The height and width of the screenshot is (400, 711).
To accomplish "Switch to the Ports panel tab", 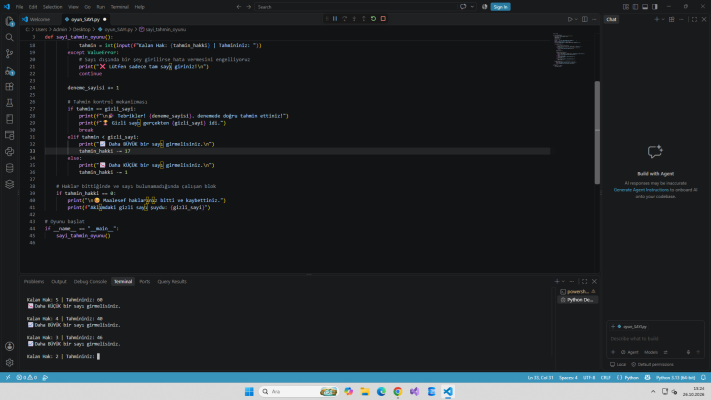I will click(145, 282).
